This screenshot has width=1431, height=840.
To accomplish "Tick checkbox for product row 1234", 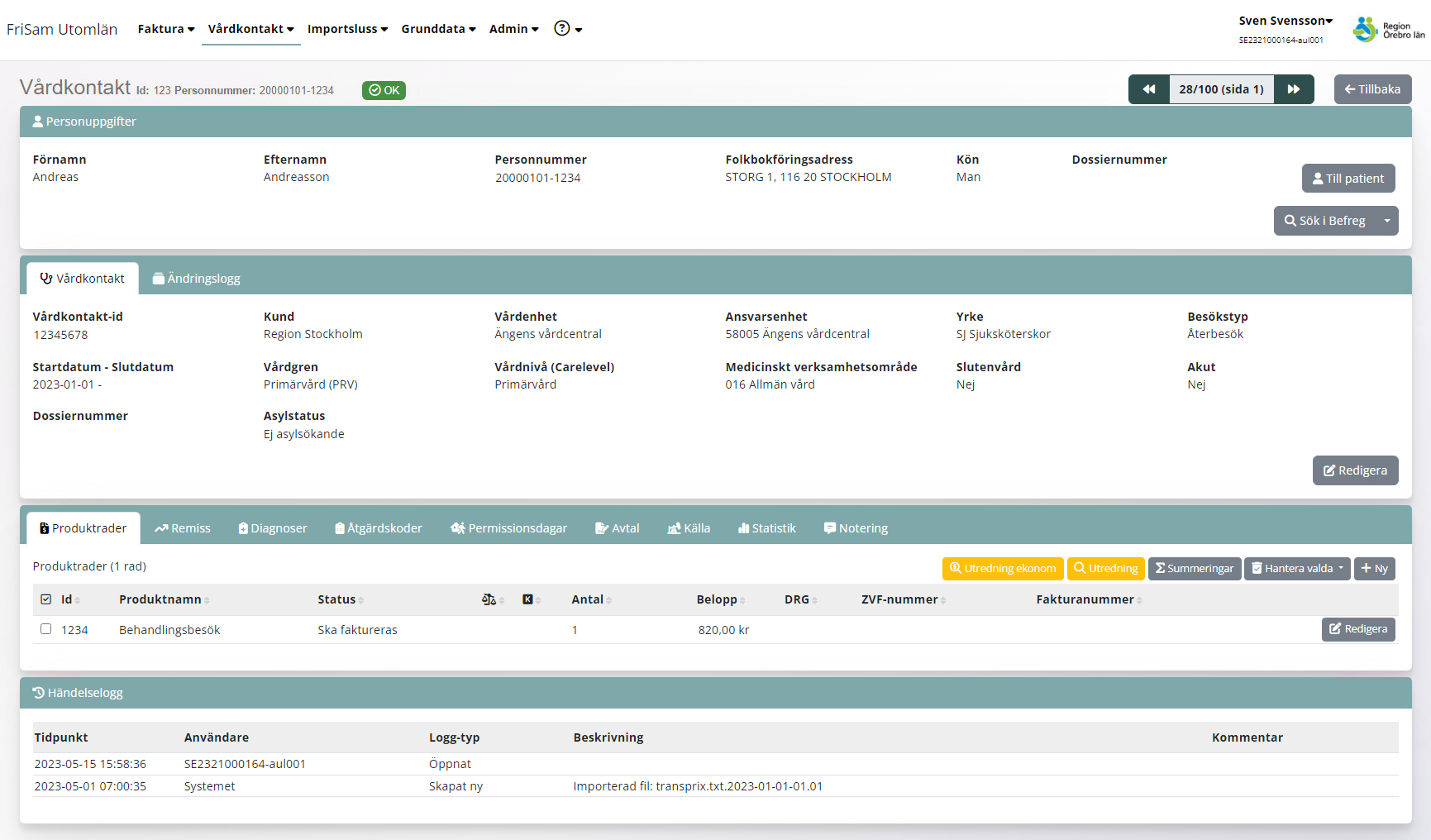I will (x=46, y=629).
